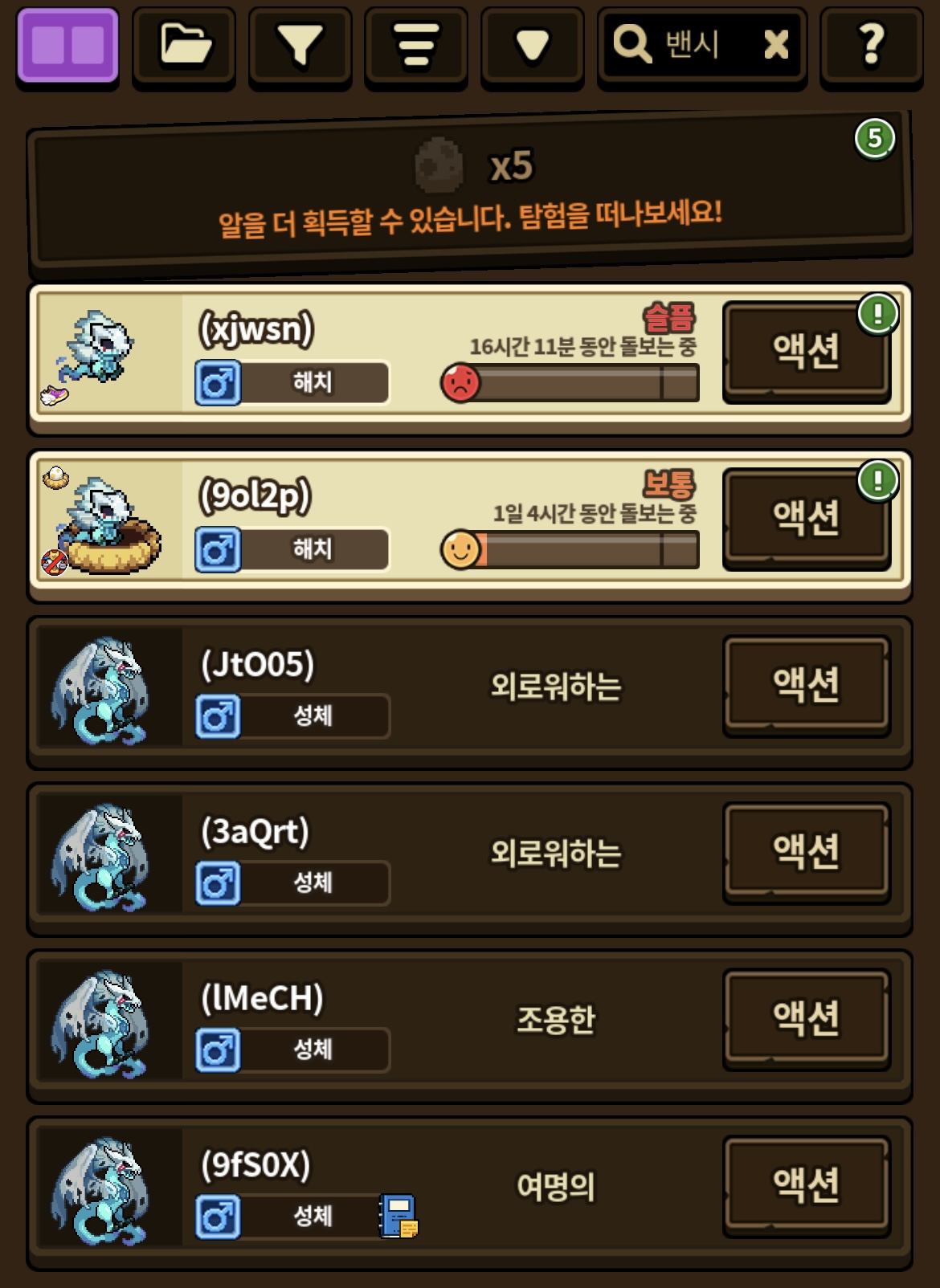Image resolution: width=940 pixels, height=1288 pixels.
Task: Toggle the purple grid view button
Action: (x=67, y=46)
